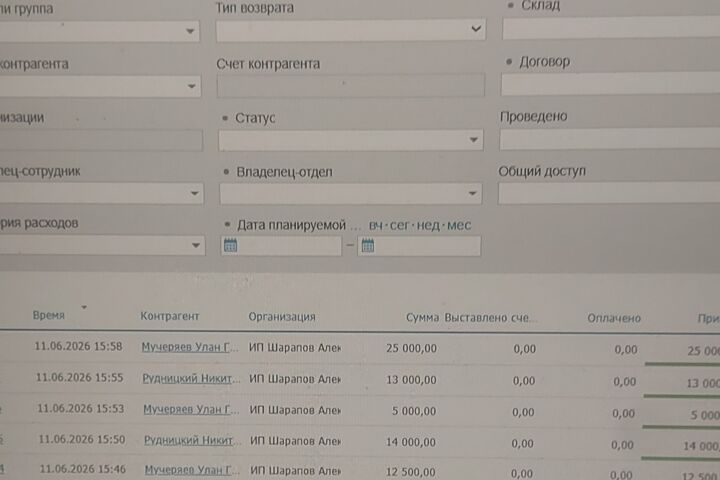This screenshot has width=720, height=480.
Task: Click ИП Шарапов cell in 15:55 row
Action: tap(295, 379)
